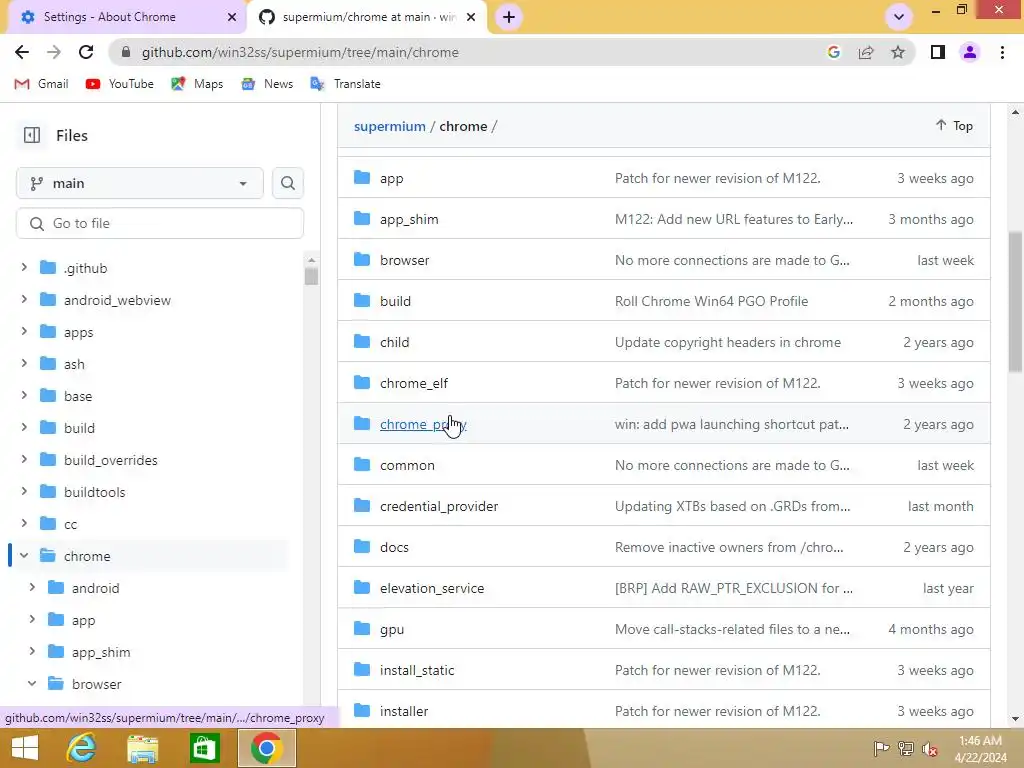Expand the base tree folder

pos(24,395)
